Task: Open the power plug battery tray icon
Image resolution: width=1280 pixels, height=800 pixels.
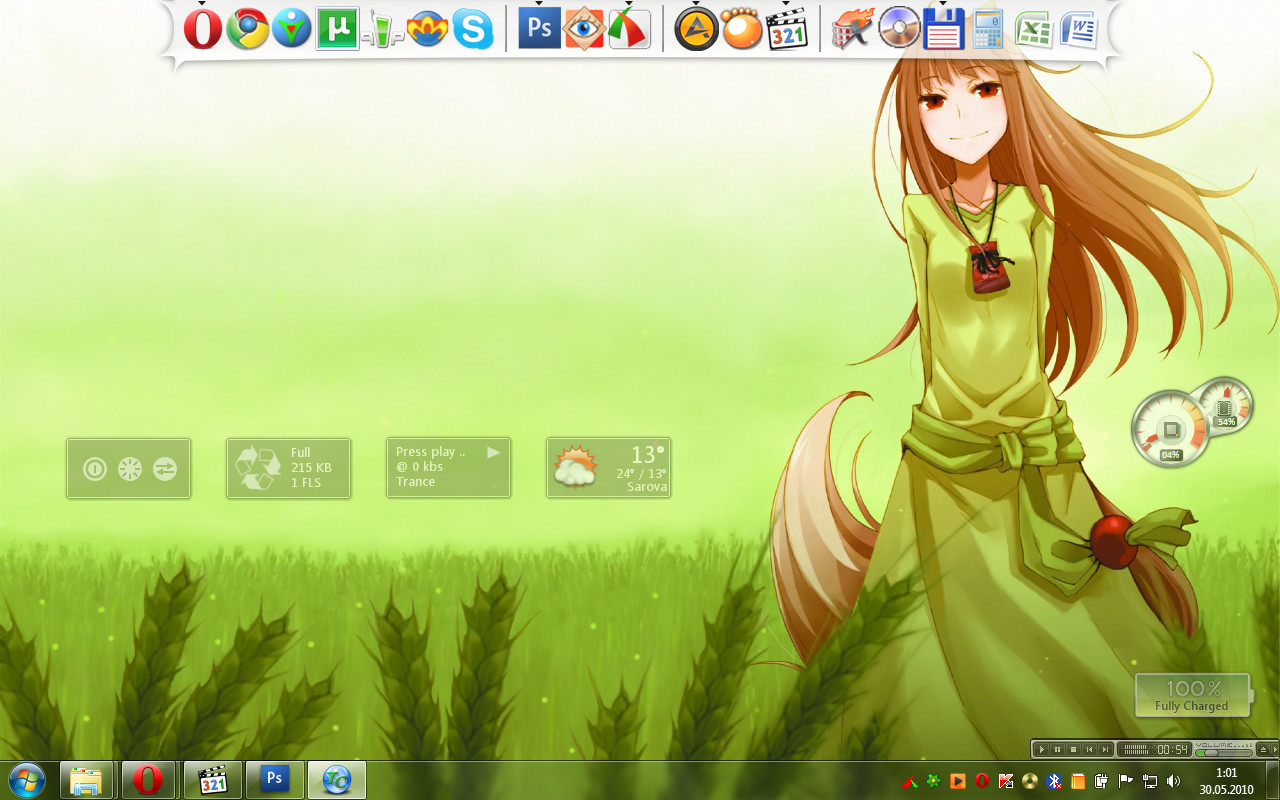Action: 1102,781
